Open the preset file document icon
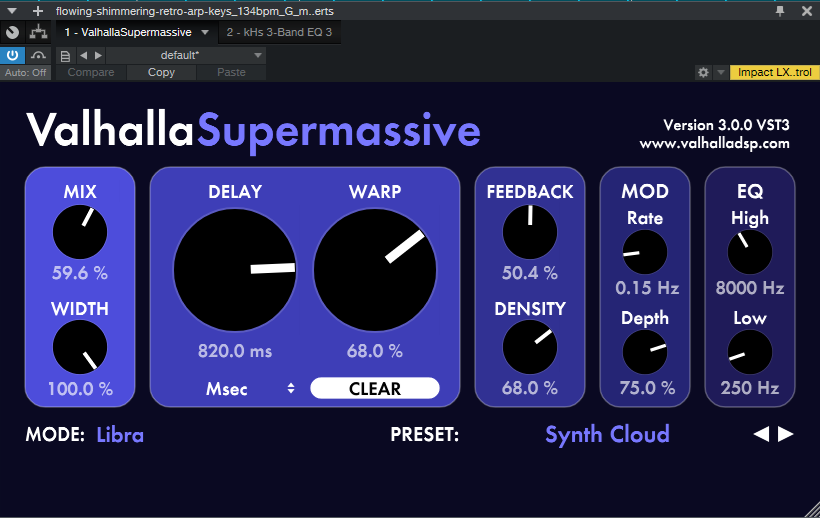This screenshot has height=518, width=820. pos(65,56)
